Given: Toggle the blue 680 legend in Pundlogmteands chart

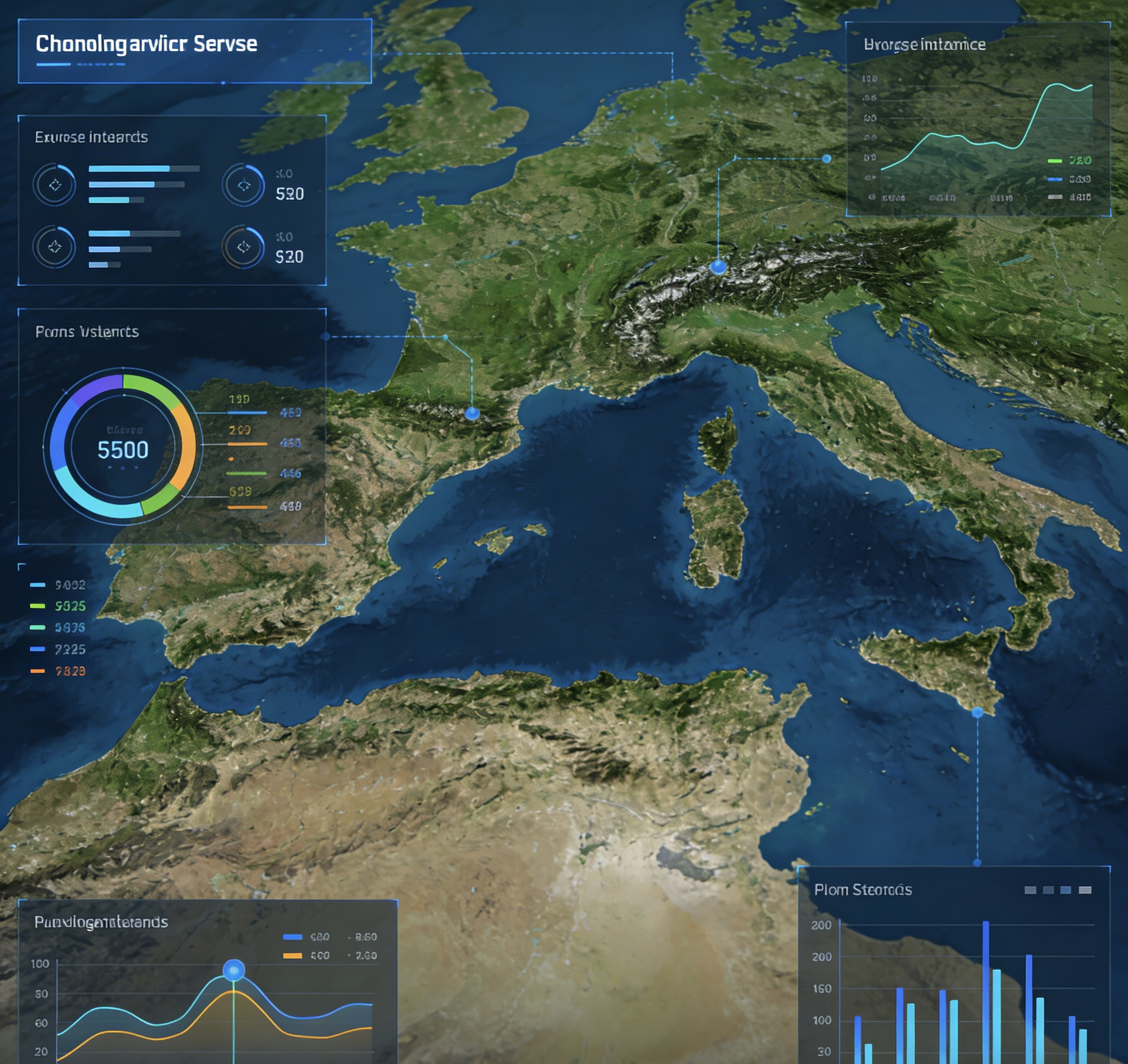Looking at the screenshot, I should click(293, 937).
